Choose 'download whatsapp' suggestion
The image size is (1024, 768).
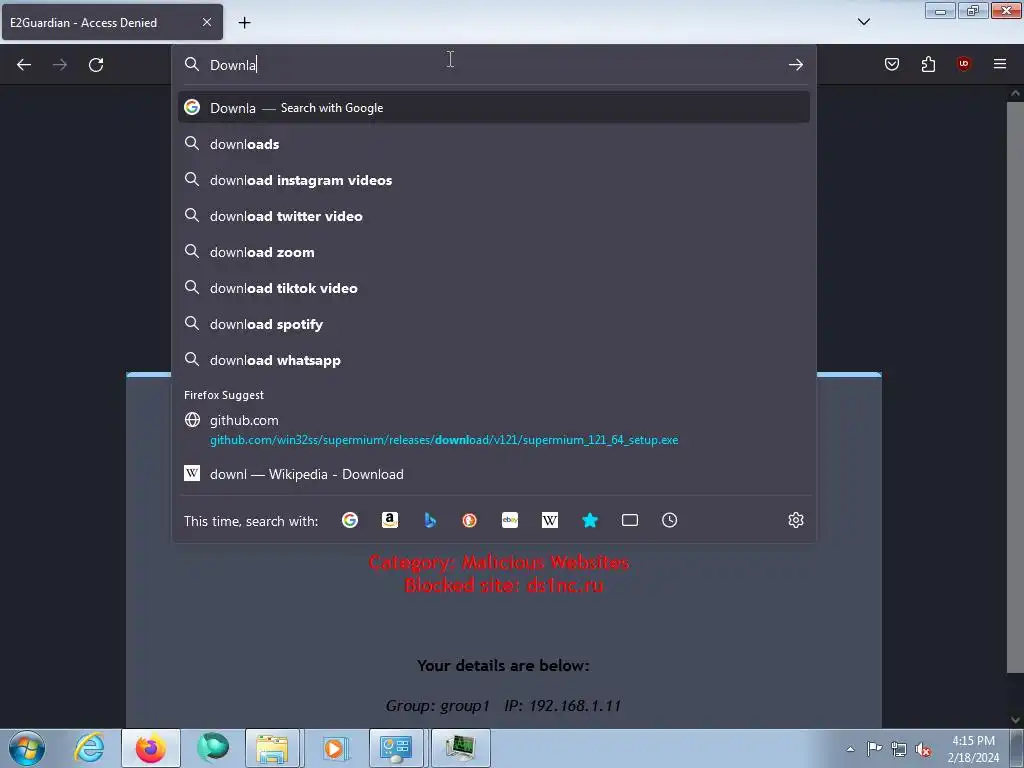pos(494,359)
